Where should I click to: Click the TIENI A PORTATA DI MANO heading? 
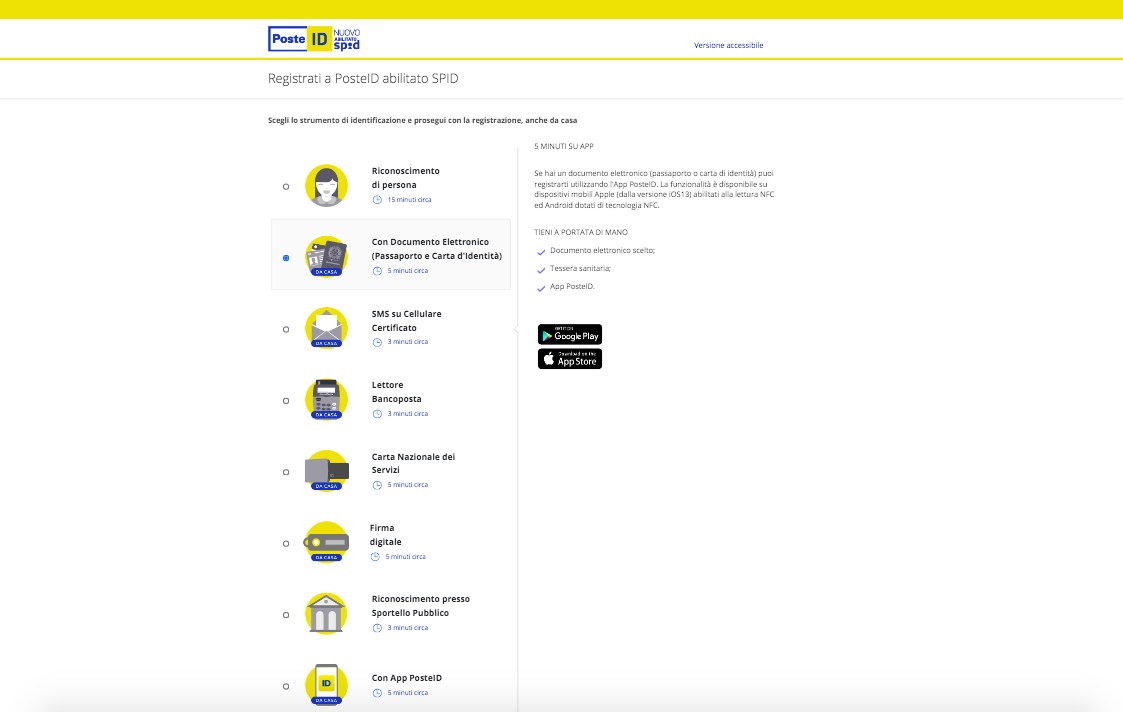[x=581, y=232]
